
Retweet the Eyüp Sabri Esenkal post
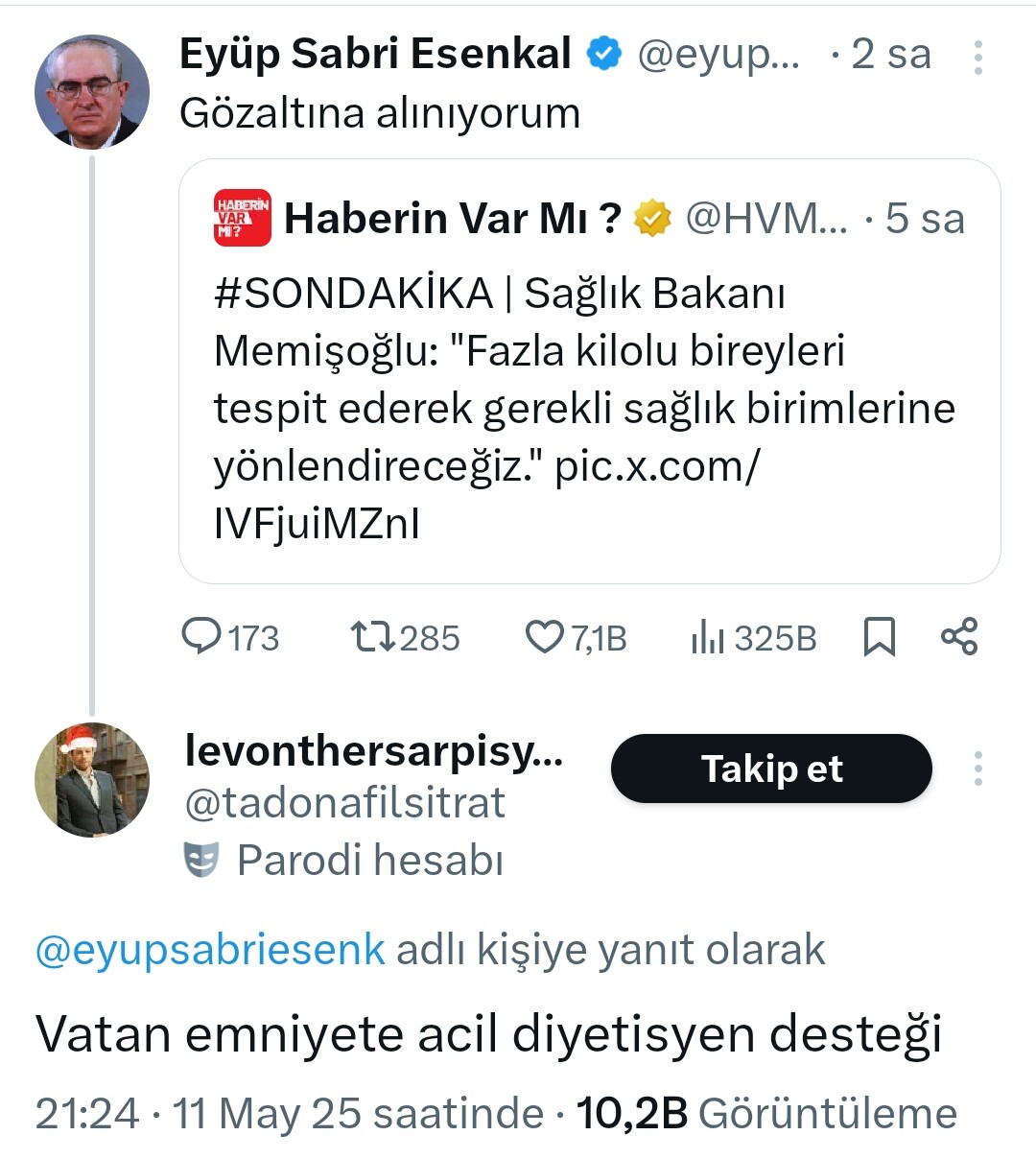(x=372, y=636)
